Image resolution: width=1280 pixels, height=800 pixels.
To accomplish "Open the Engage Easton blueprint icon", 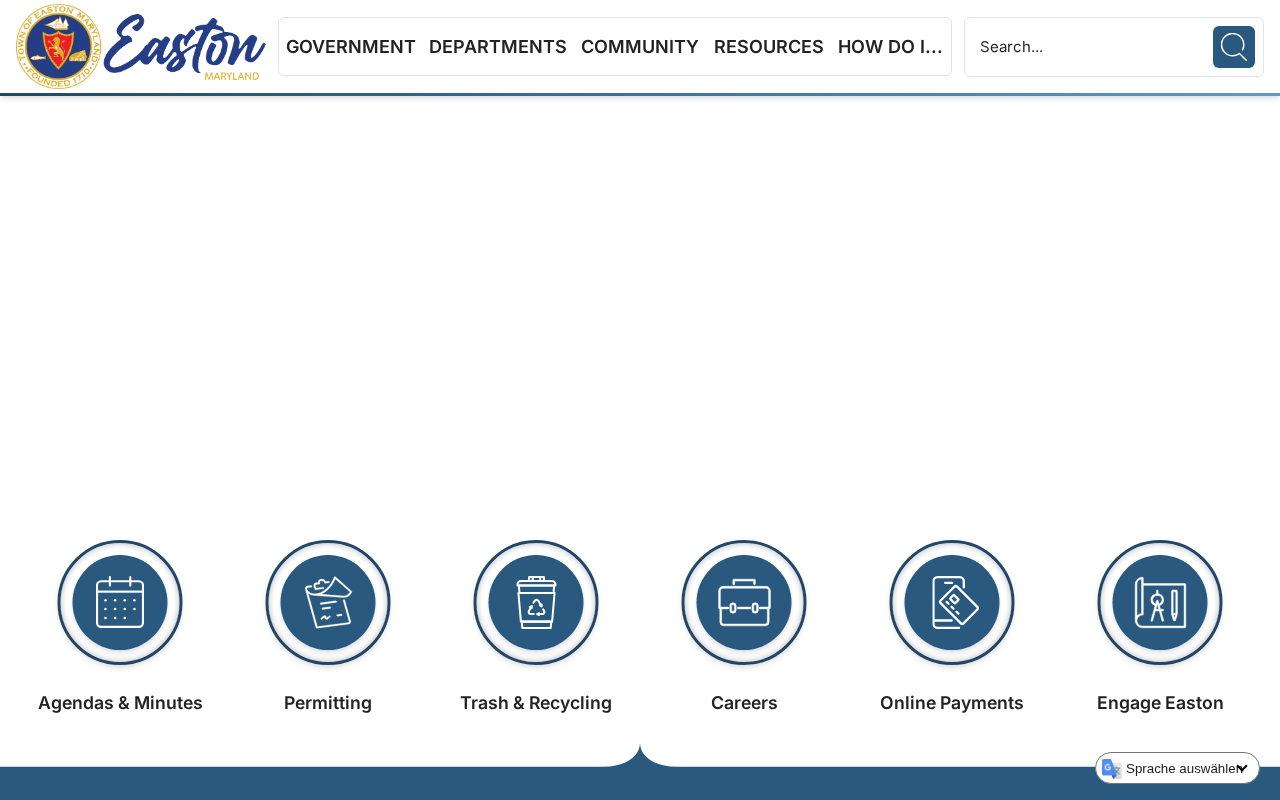I will pyautogui.click(x=1160, y=603).
